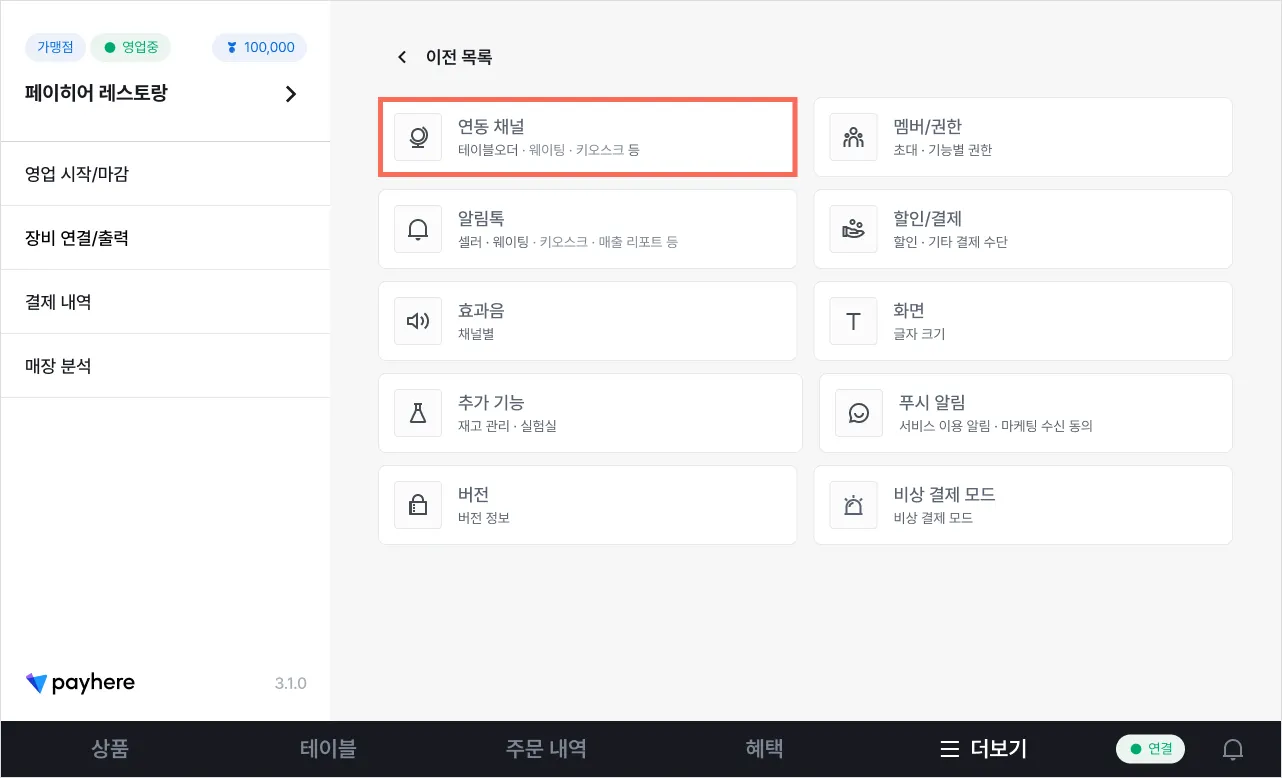Image resolution: width=1282 pixels, height=778 pixels.
Task: Click the flask icon for 추가 기능
Action: point(418,413)
